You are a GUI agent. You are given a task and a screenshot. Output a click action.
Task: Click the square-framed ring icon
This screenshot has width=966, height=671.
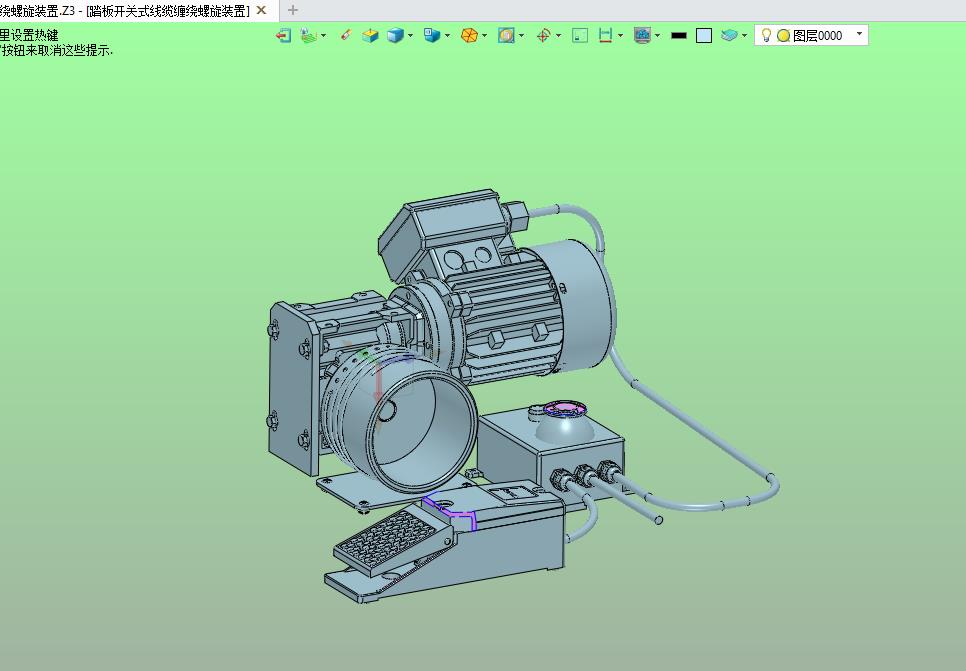pos(506,36)
